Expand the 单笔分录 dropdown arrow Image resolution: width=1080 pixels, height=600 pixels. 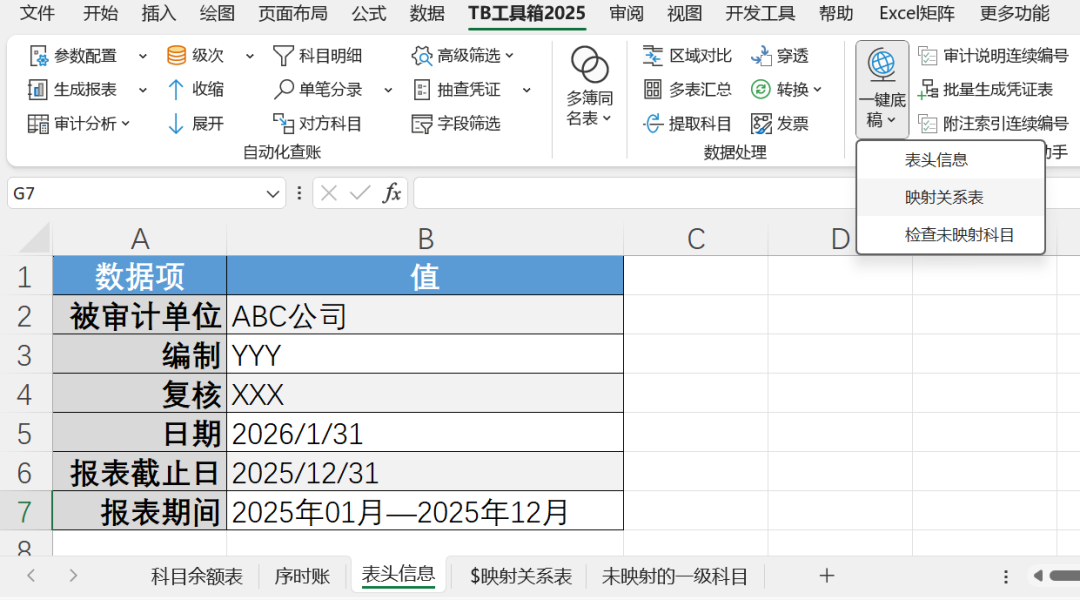[390, 89]
